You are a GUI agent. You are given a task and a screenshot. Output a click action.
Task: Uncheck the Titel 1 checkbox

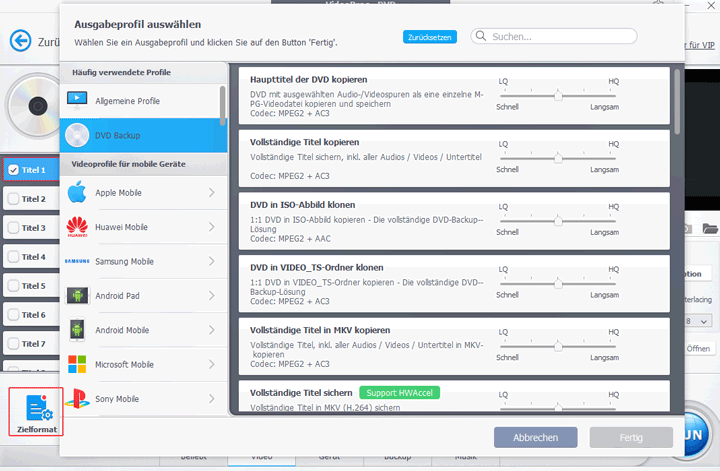click(14, 170)
